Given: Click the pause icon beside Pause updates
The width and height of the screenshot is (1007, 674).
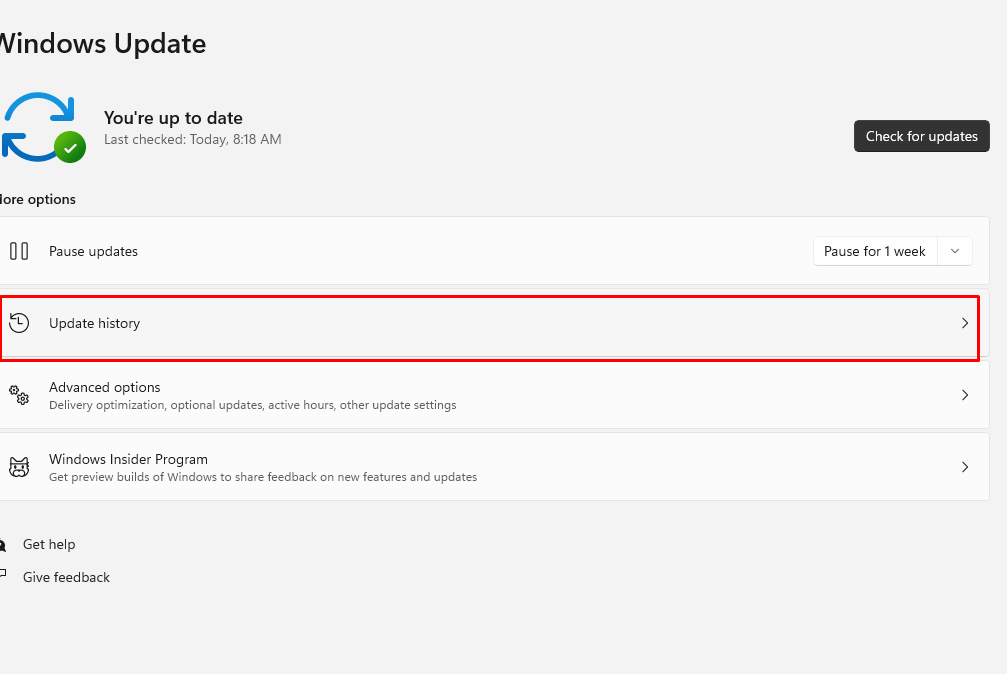Looking at the screenshot, I should pyautogui.click(x=19, y=251).
